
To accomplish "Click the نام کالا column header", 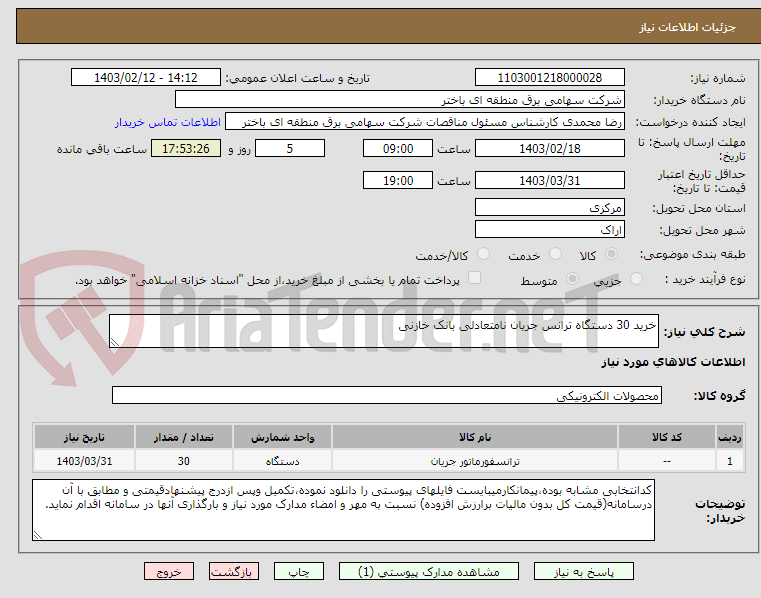I will (x=475, y=437).
